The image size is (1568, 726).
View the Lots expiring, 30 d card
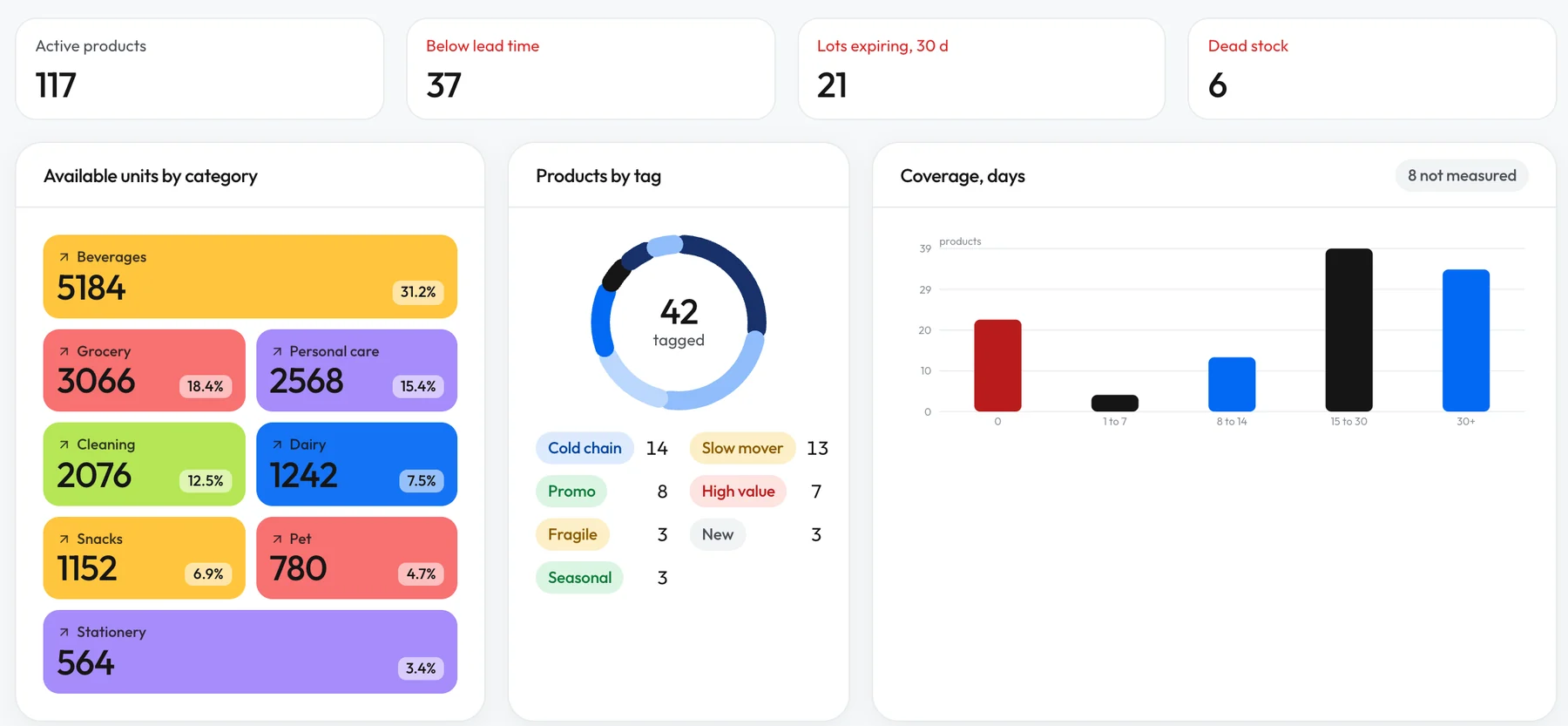click(982, 69)
